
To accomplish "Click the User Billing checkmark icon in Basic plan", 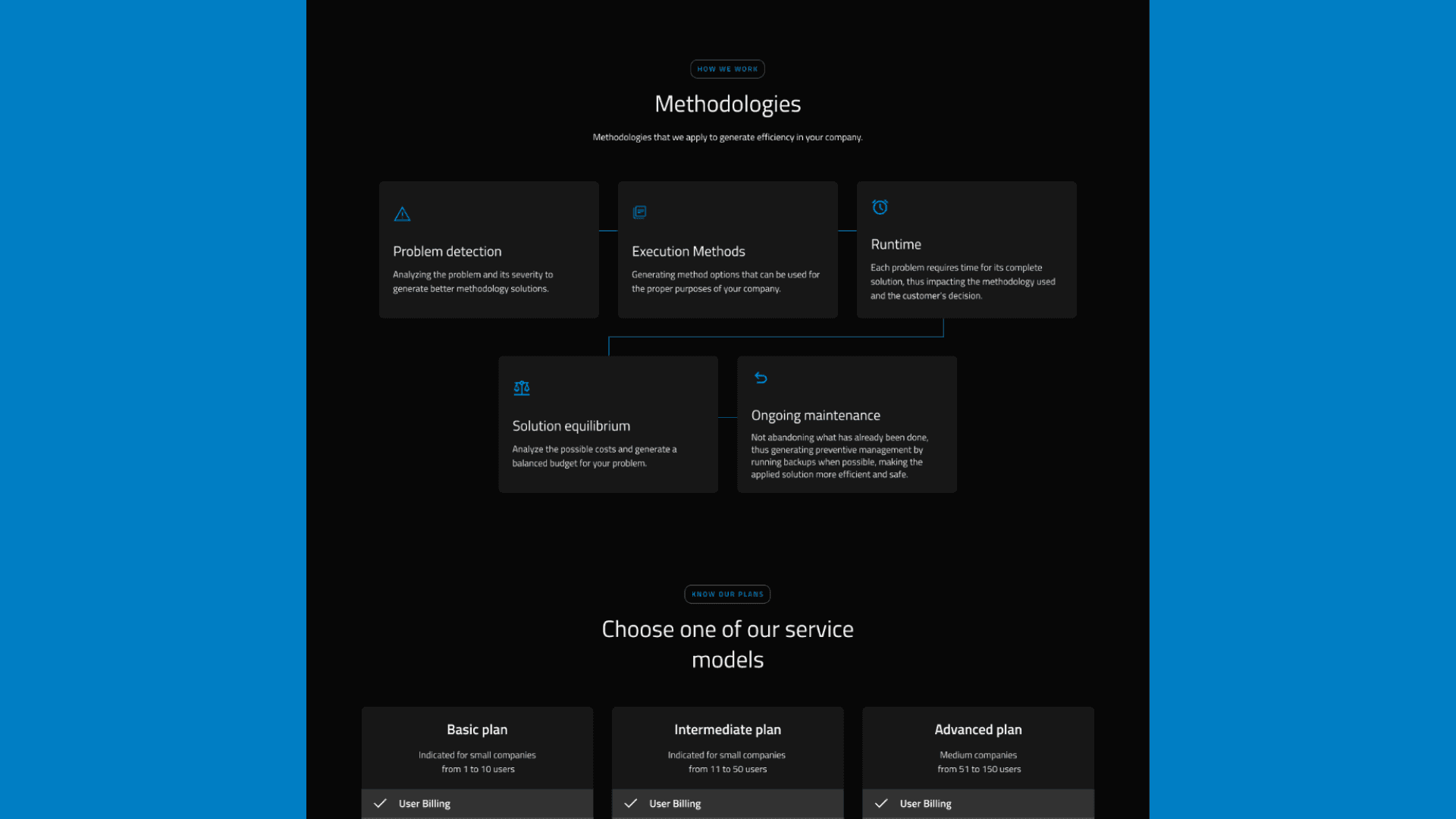I will coord(379,803).
